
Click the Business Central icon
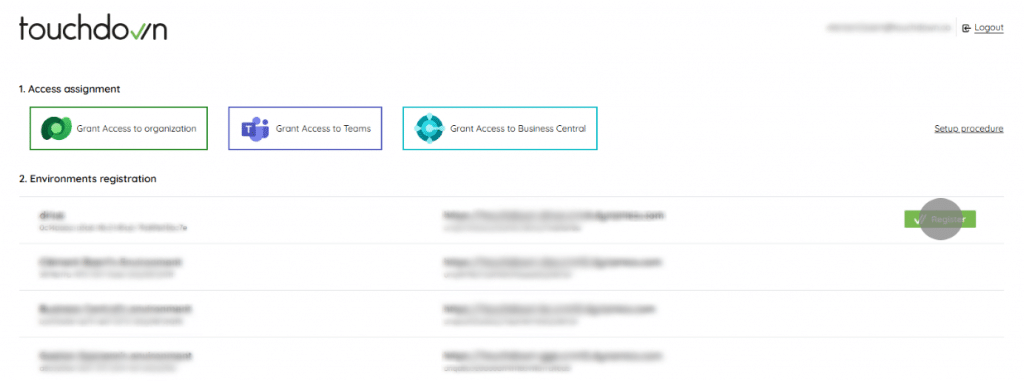tap(429, 129)
